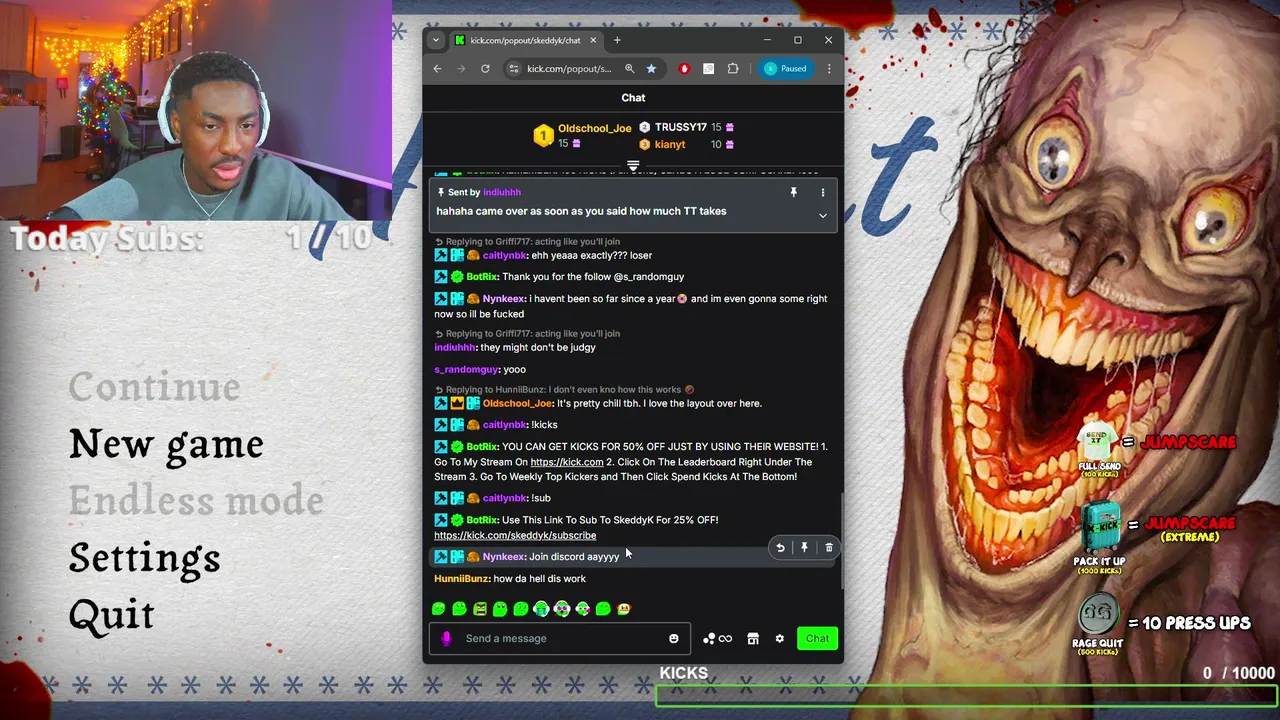Screen dimensions: 1280x720
Task: Open Chrome tab search dropdown arrow
Action: point(436,40)
